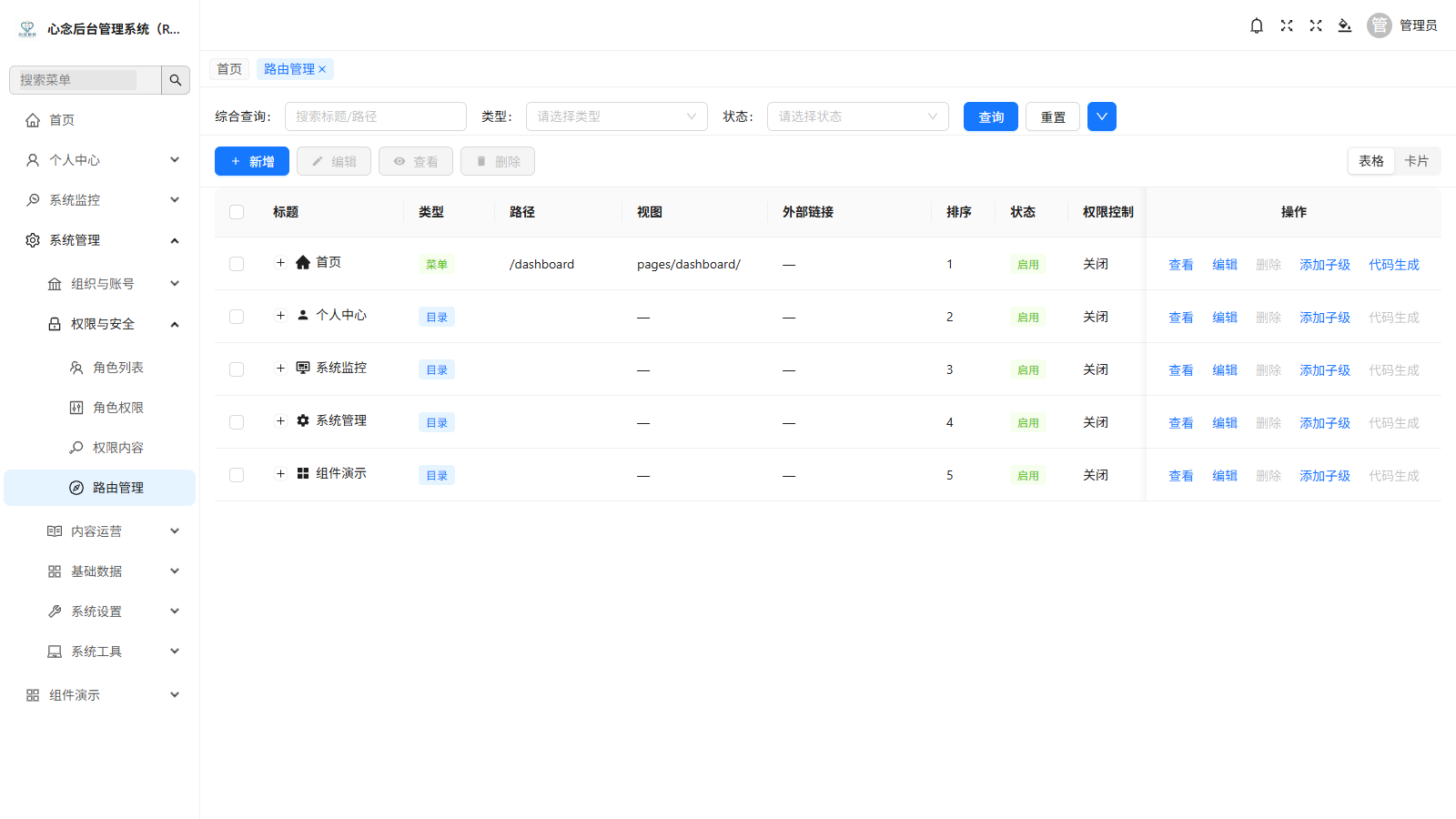The image size is (1456, 819).
Task: Click 添加子级 for the 组件演示 row
Action: [x=1325, y=476]
